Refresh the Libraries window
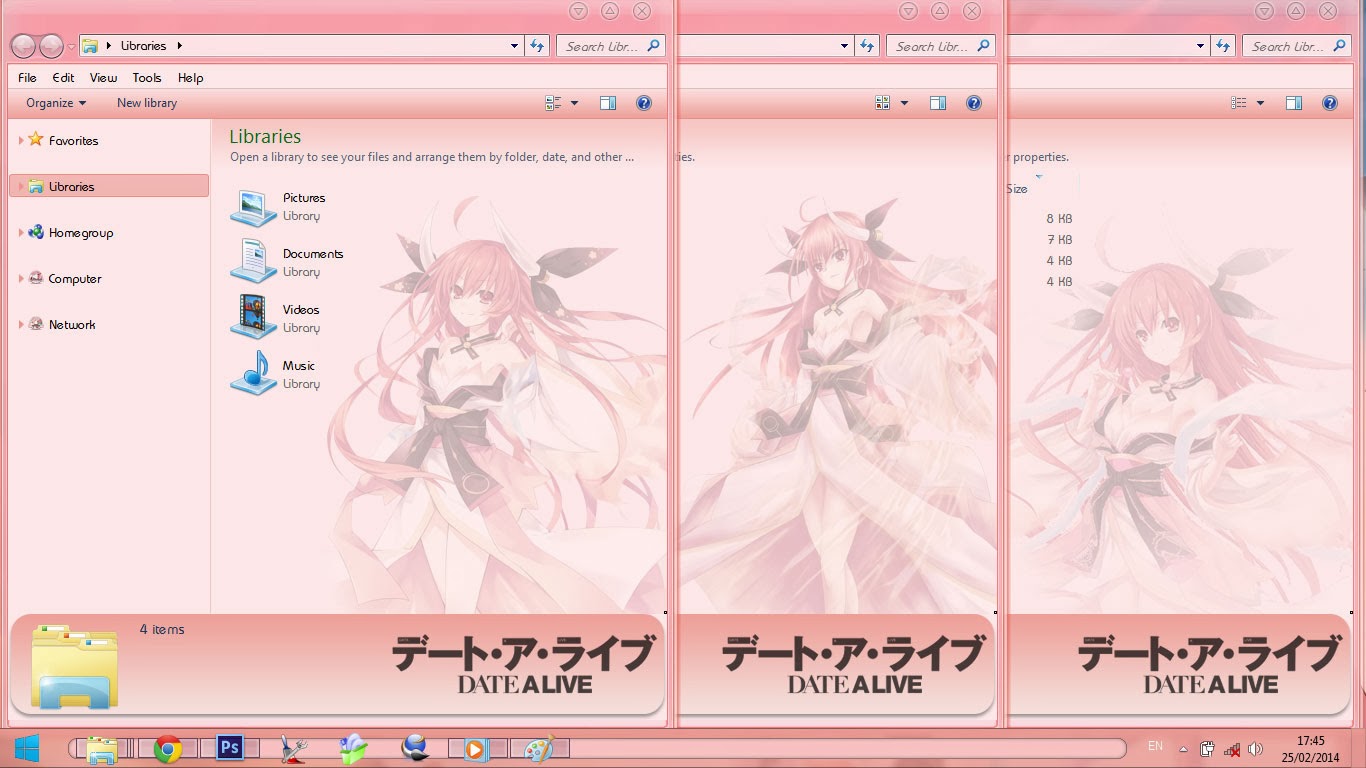This screenshot has width=1366, height=768. point(537,46)
